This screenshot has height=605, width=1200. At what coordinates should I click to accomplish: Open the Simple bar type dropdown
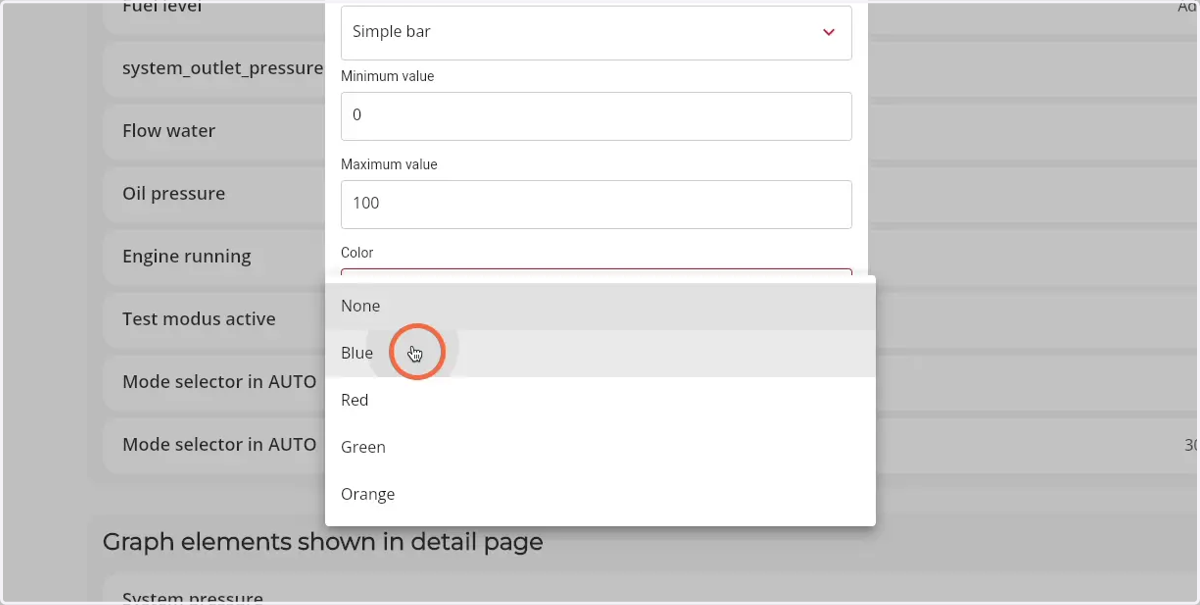(596, 32)
